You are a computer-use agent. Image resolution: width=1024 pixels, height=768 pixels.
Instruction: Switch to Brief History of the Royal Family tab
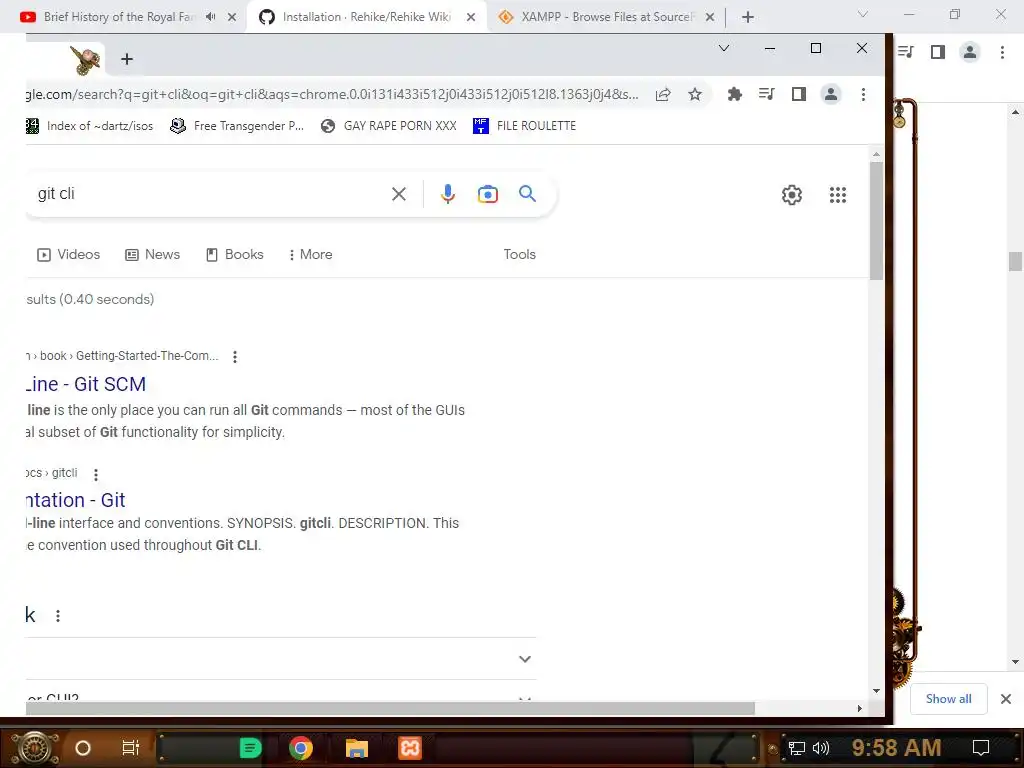pos(118,17)
